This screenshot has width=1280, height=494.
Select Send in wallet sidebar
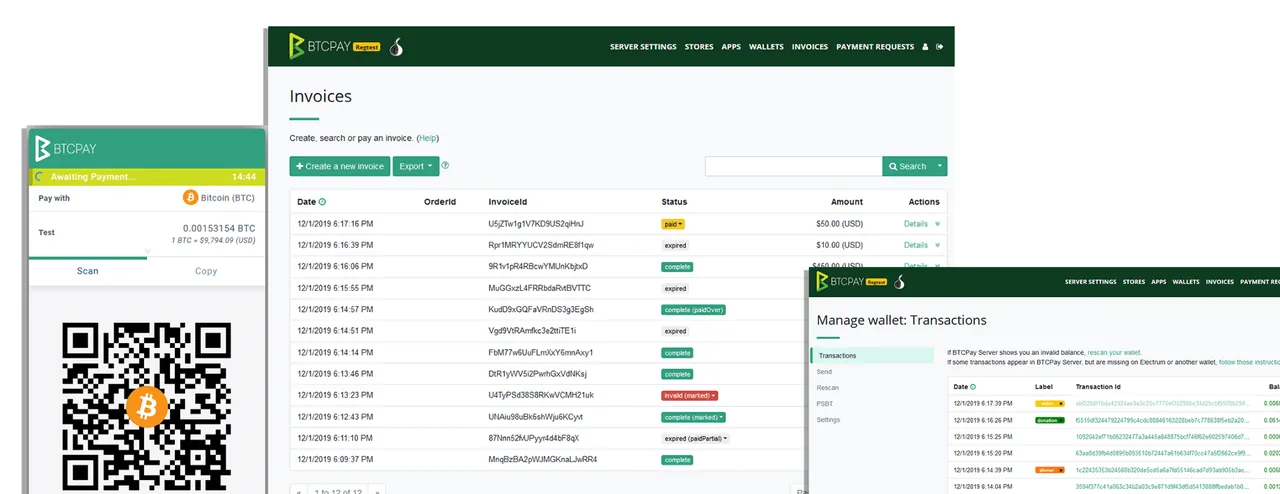point(824,371)
